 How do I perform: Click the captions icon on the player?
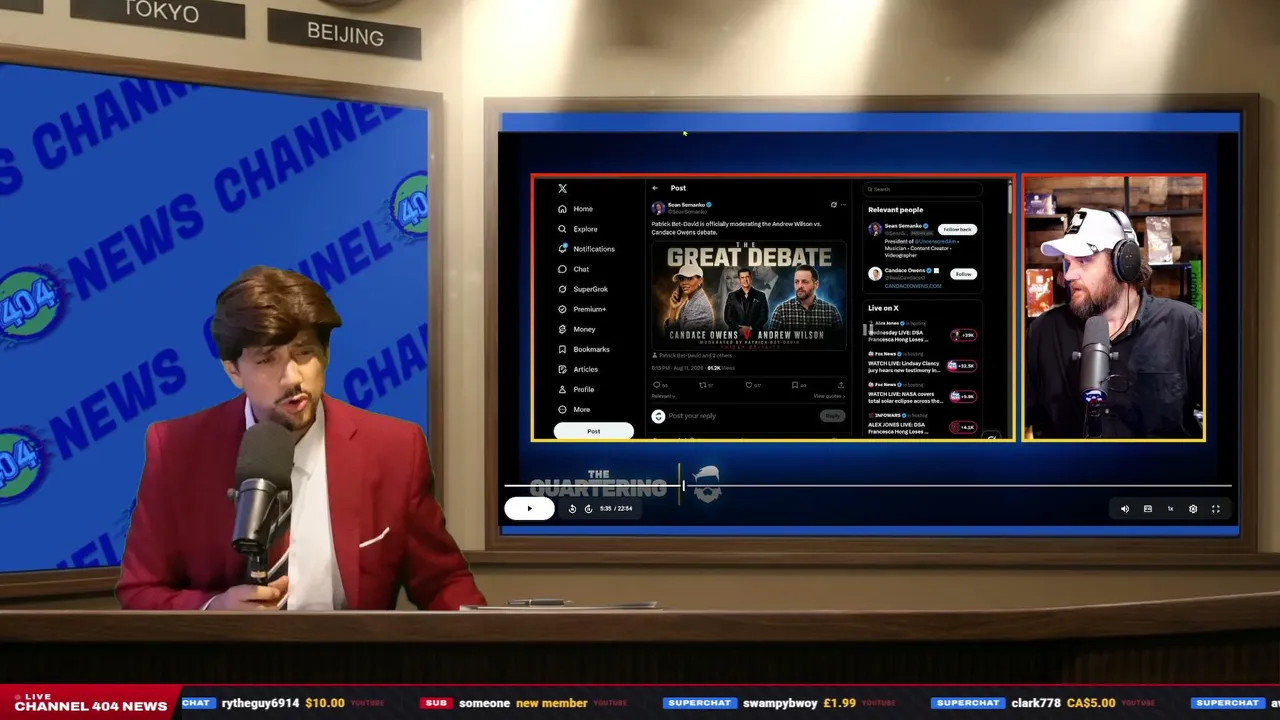[x=1148, y=509]
